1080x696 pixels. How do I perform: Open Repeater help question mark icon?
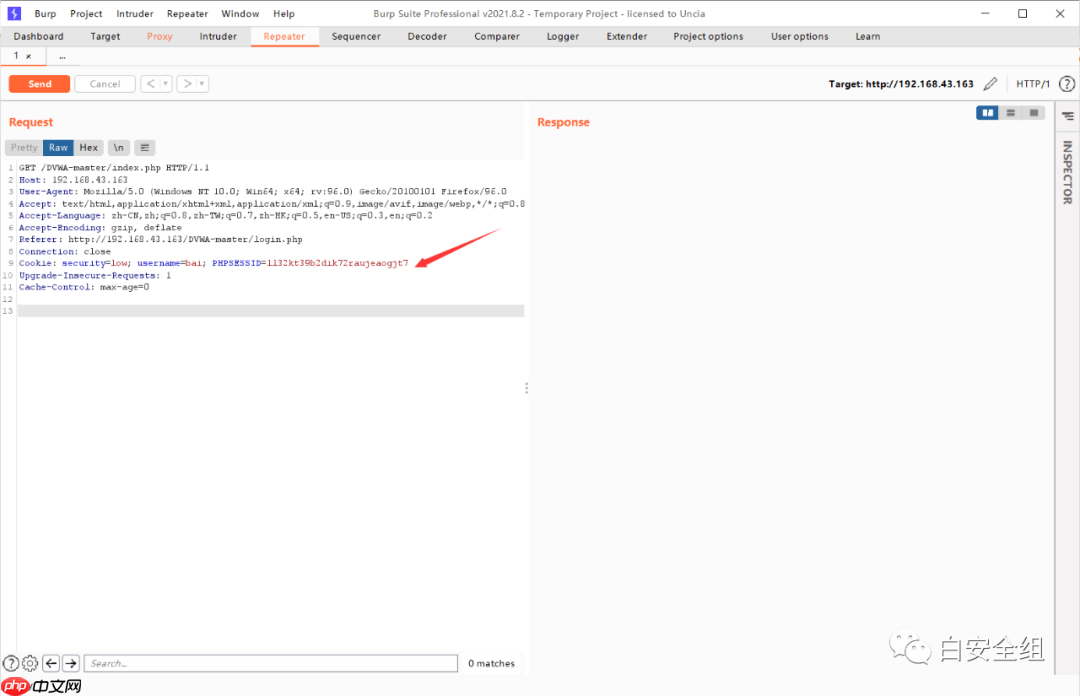click(1067, 84)
